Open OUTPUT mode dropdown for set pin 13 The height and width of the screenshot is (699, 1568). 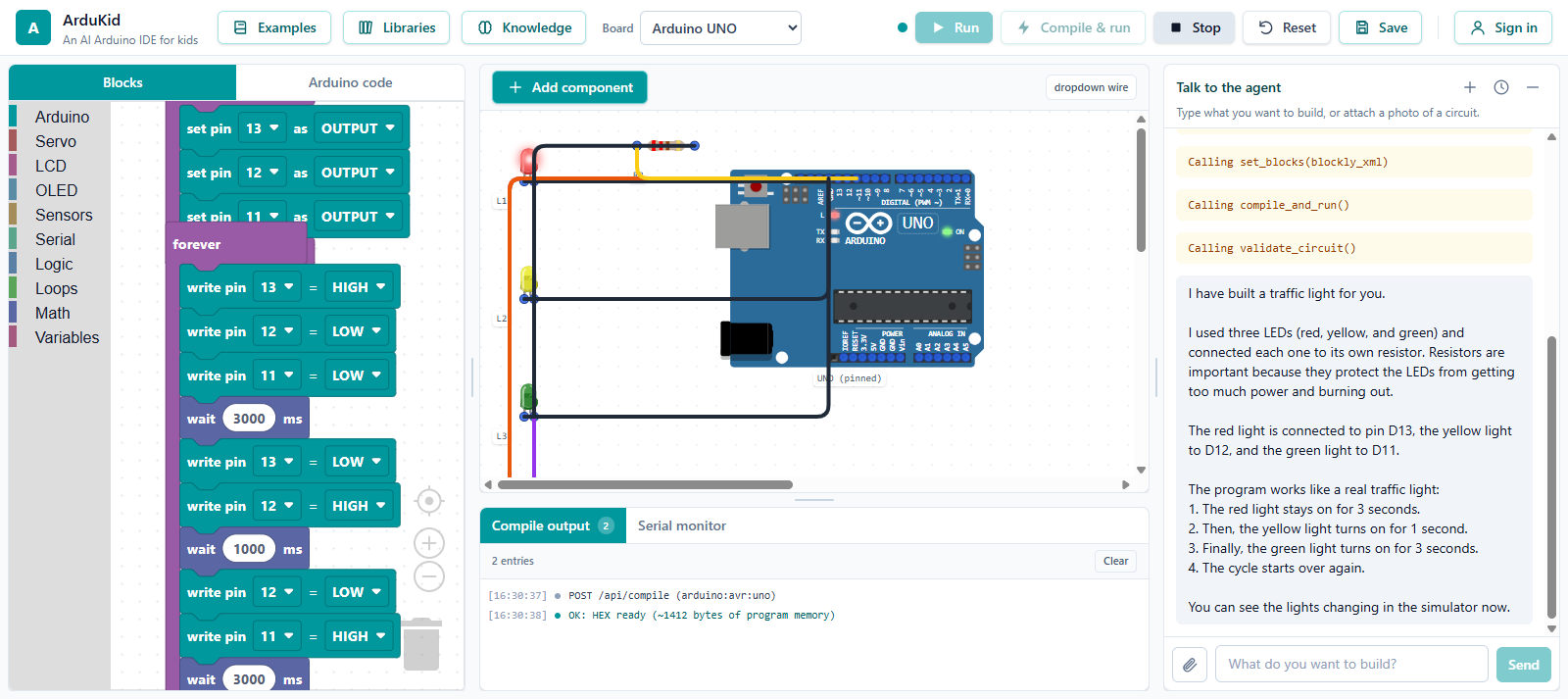[358, 128]
